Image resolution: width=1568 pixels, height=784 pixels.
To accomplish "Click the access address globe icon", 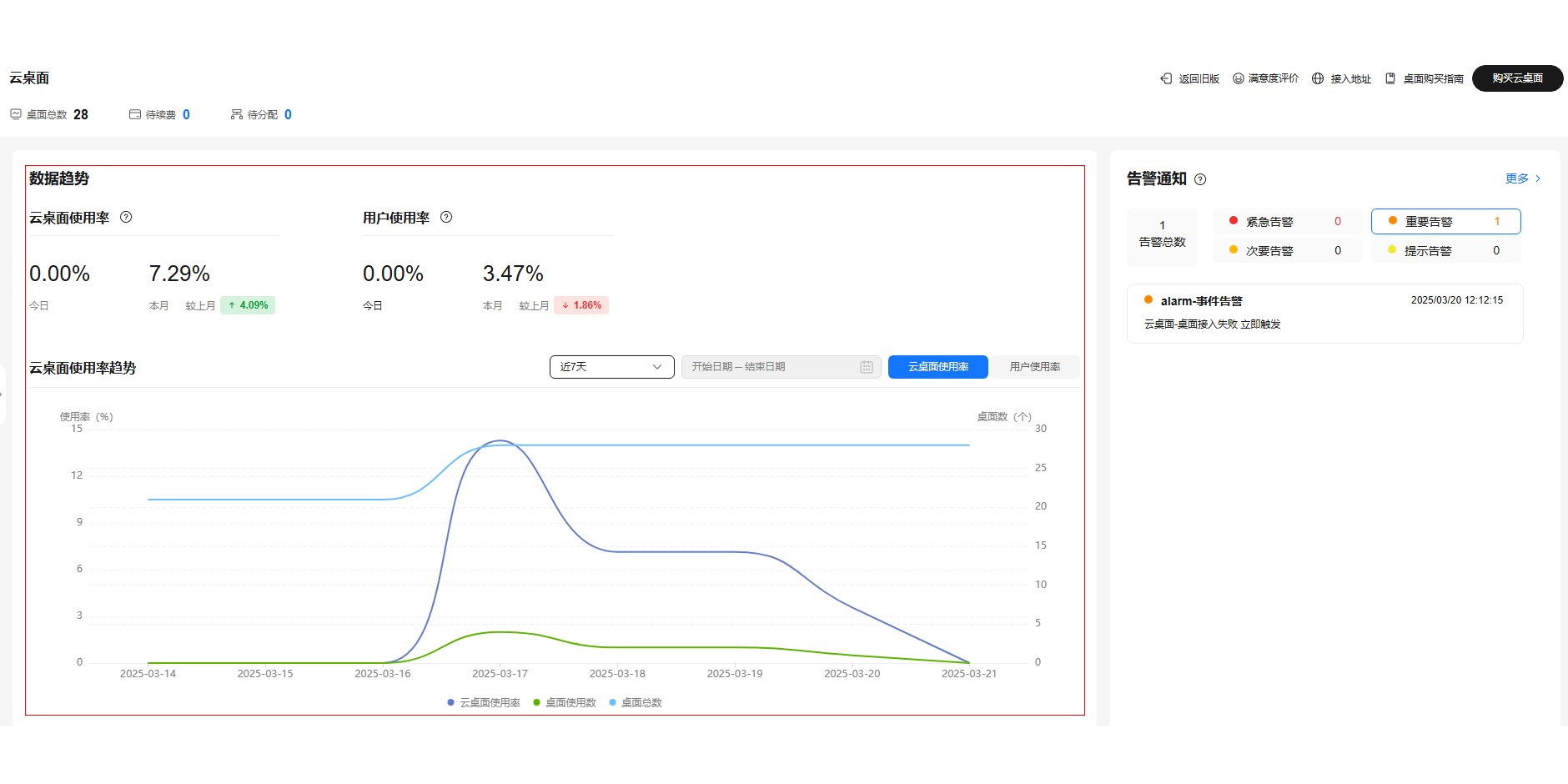I will pyautogui.click(x=1318, y=78).
